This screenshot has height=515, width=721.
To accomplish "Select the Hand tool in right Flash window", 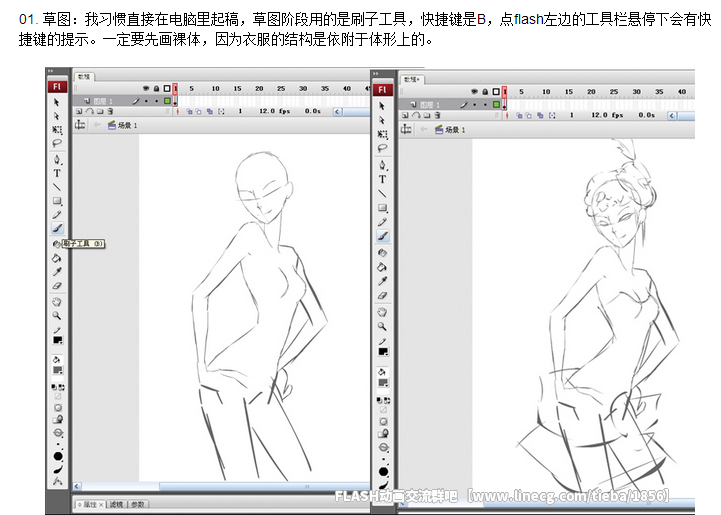I will (x=382, y=312).
